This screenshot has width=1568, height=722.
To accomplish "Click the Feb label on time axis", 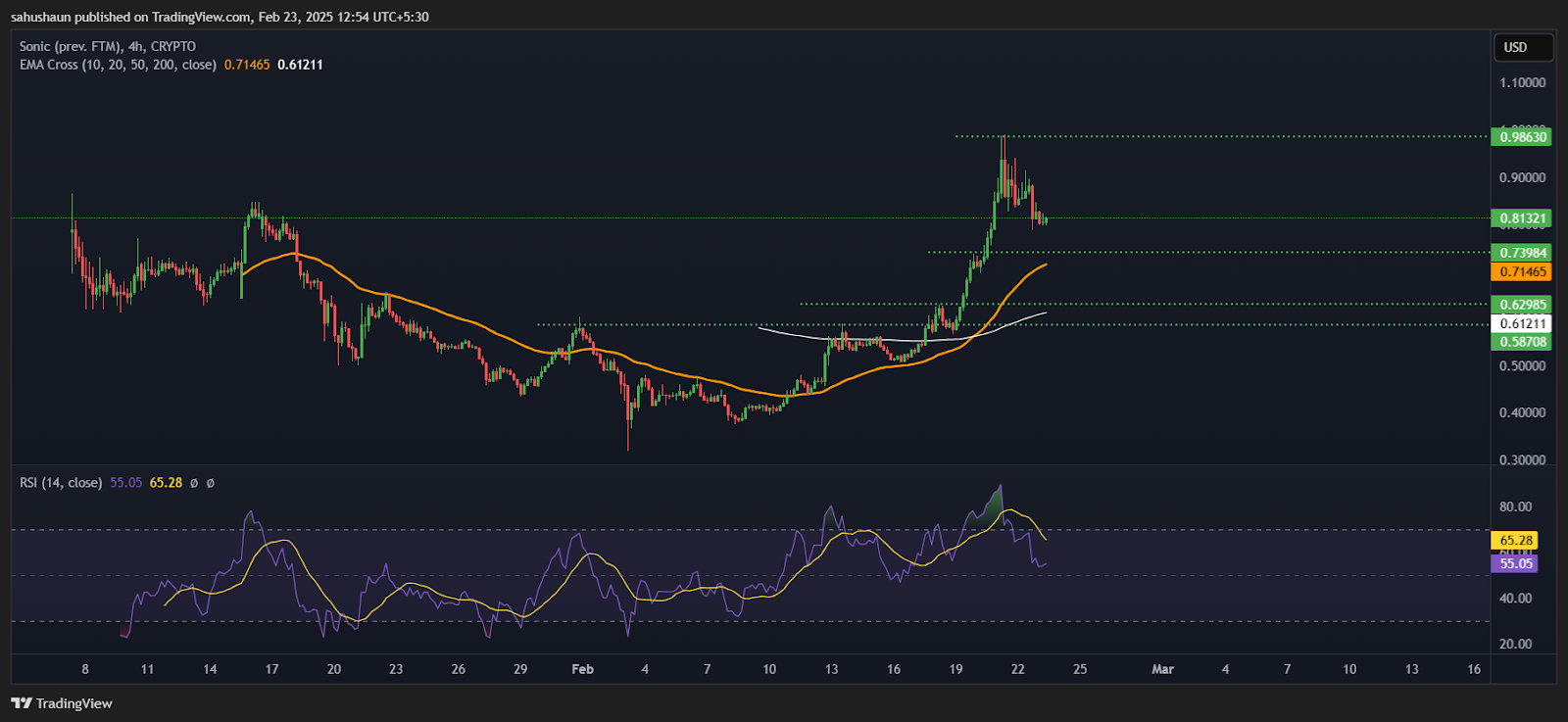I will [x=582, y=669].
